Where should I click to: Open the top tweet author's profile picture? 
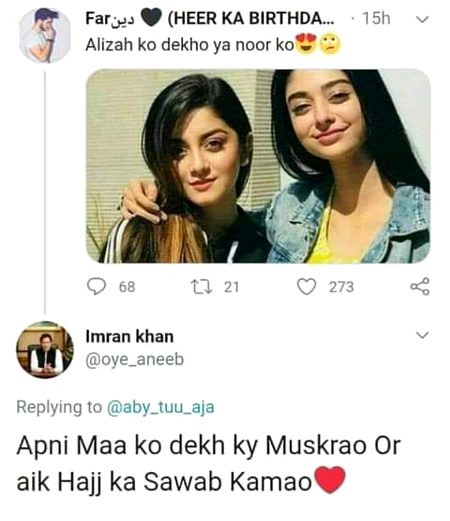45,35
